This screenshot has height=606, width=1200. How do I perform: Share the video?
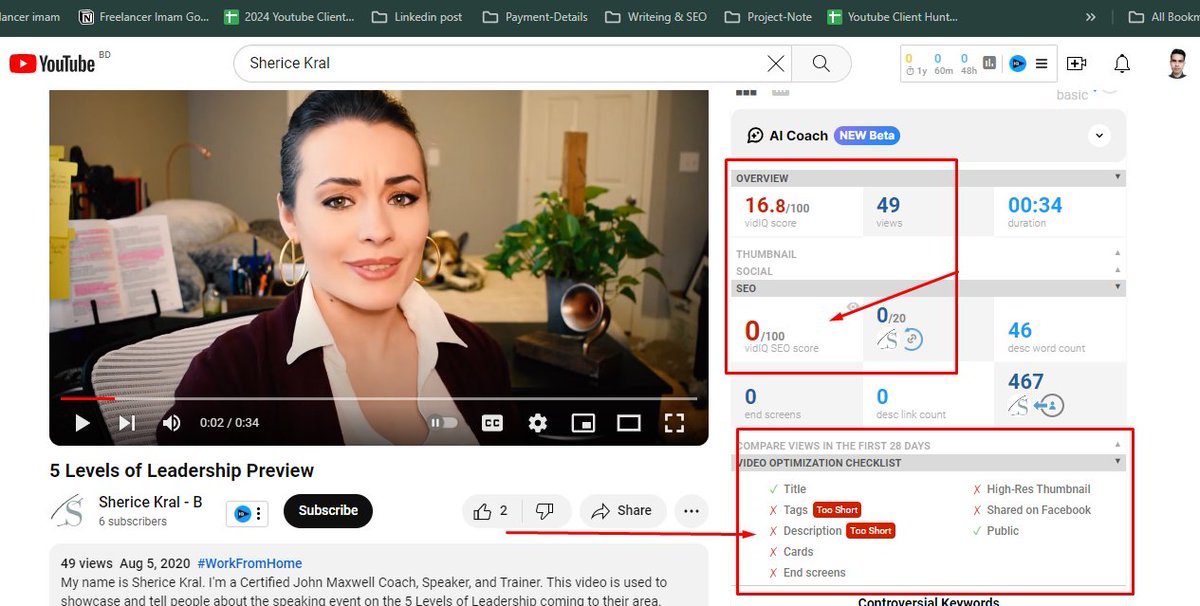tap(621, 510)
